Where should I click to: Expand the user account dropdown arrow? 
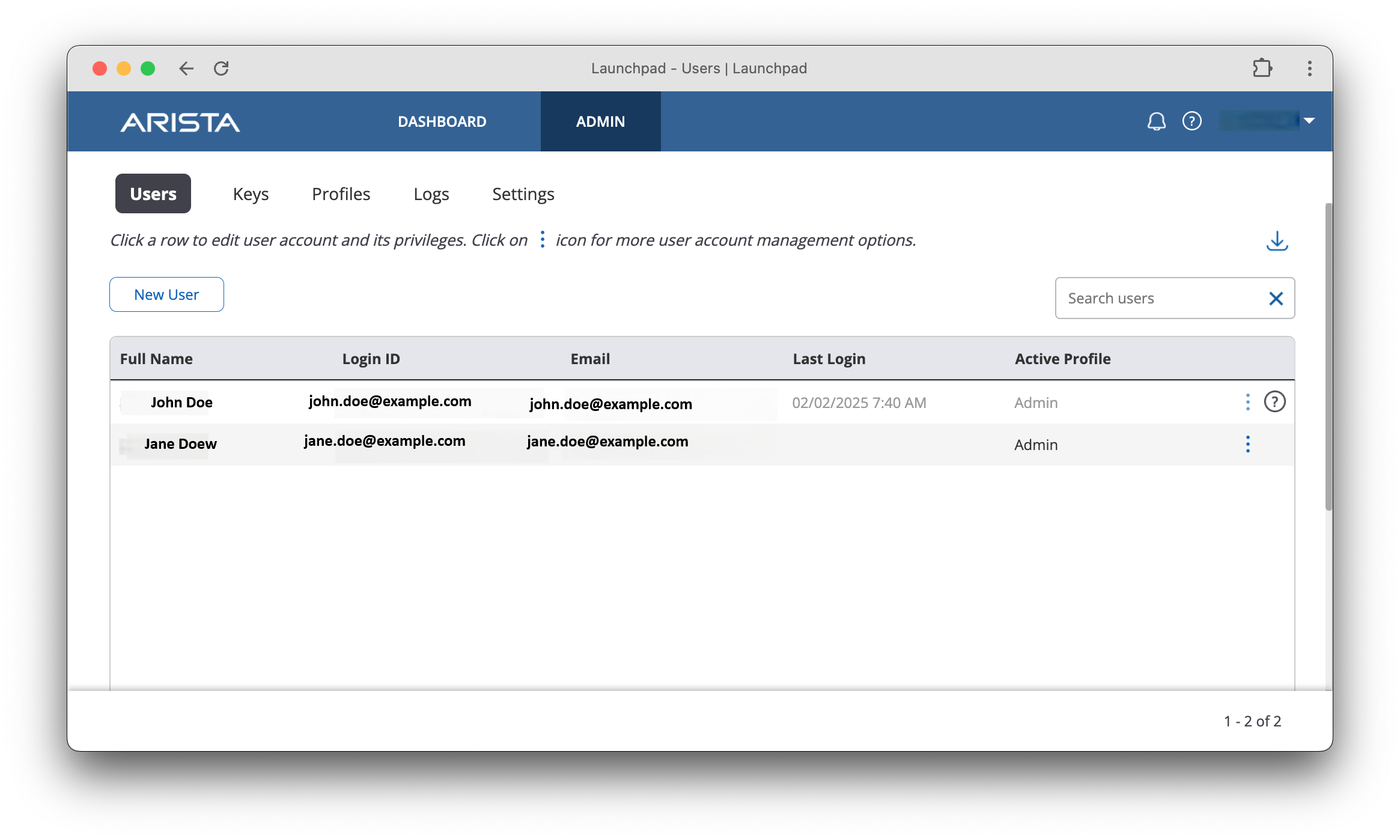point(1309,121)
